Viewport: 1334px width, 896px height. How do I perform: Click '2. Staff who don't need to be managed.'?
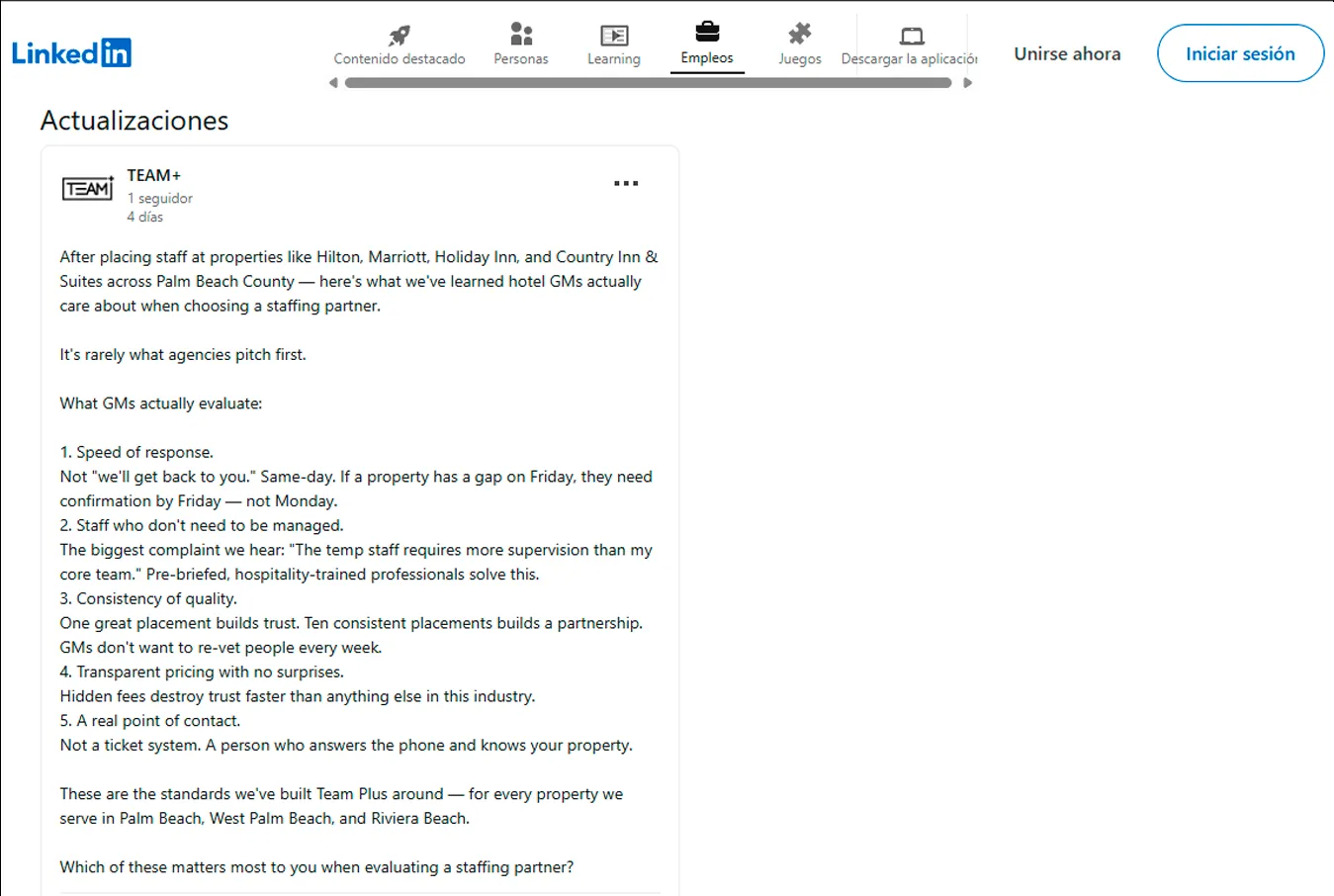click(202, 525)
